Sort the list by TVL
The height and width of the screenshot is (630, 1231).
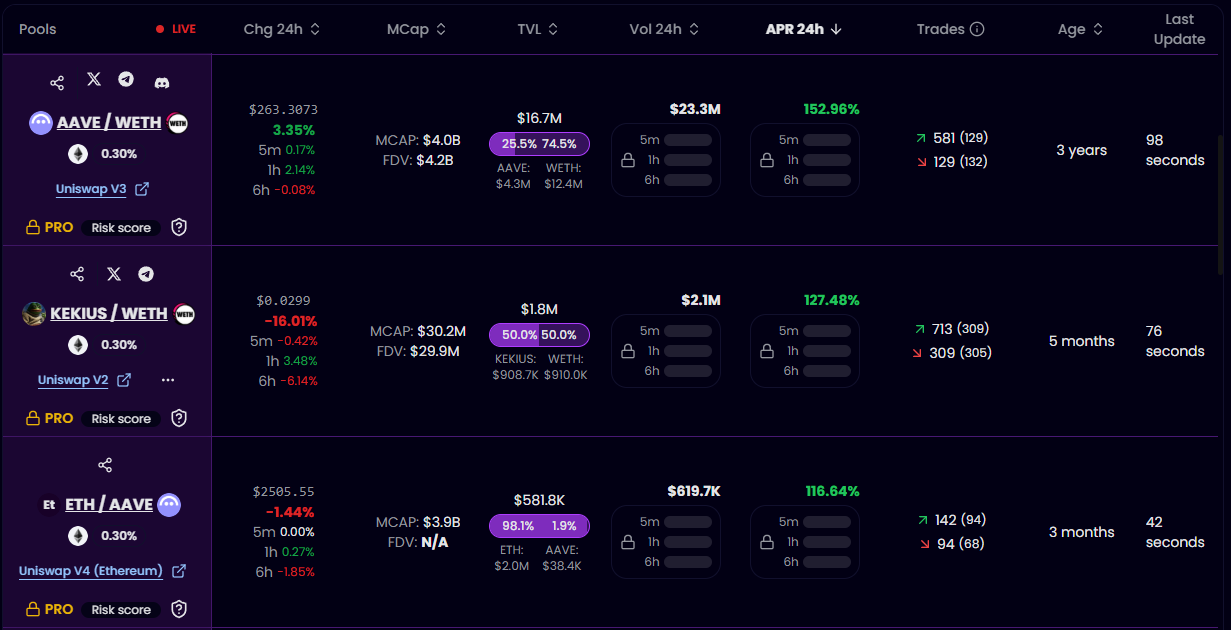[x=537, y=29]
